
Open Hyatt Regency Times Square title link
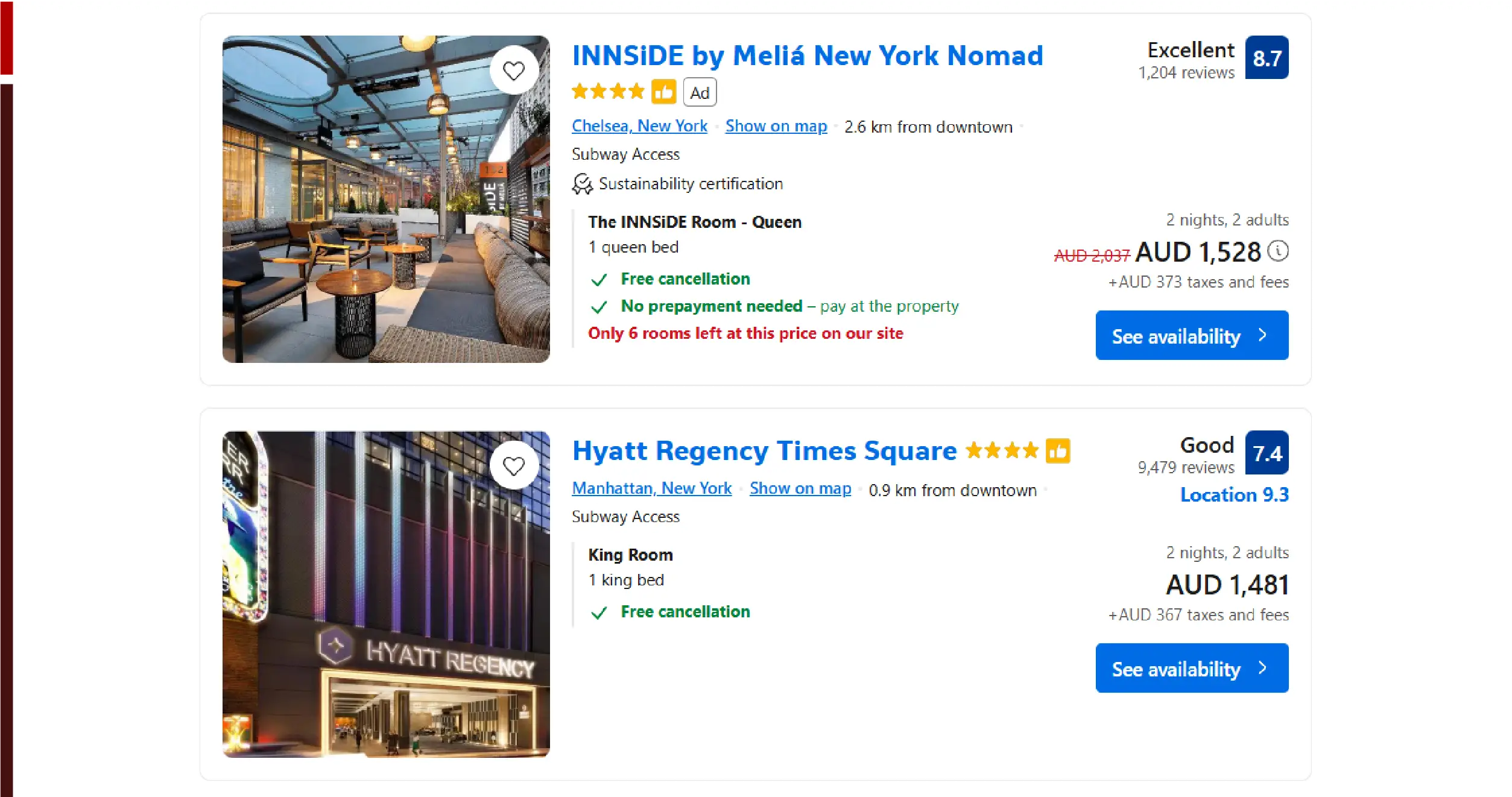764,451
